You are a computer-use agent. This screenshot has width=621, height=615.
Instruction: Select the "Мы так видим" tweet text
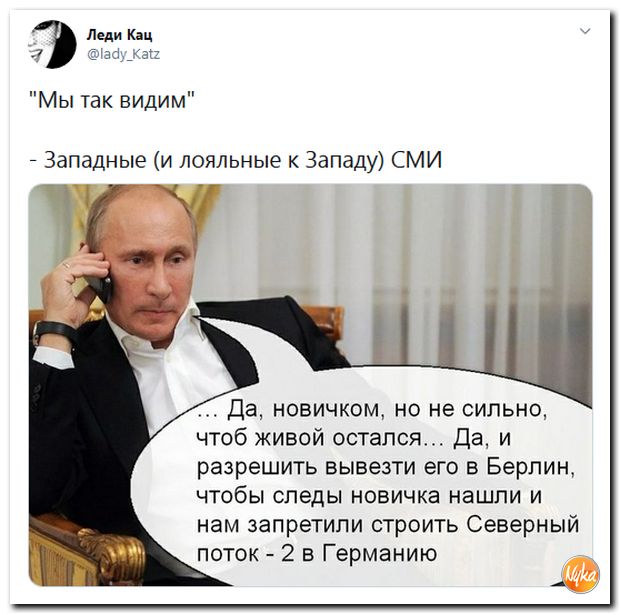point(112,101)
